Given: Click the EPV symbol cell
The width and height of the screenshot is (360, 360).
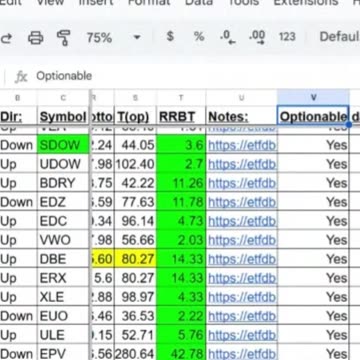Looking at the screenshot, I should [63, 353].
